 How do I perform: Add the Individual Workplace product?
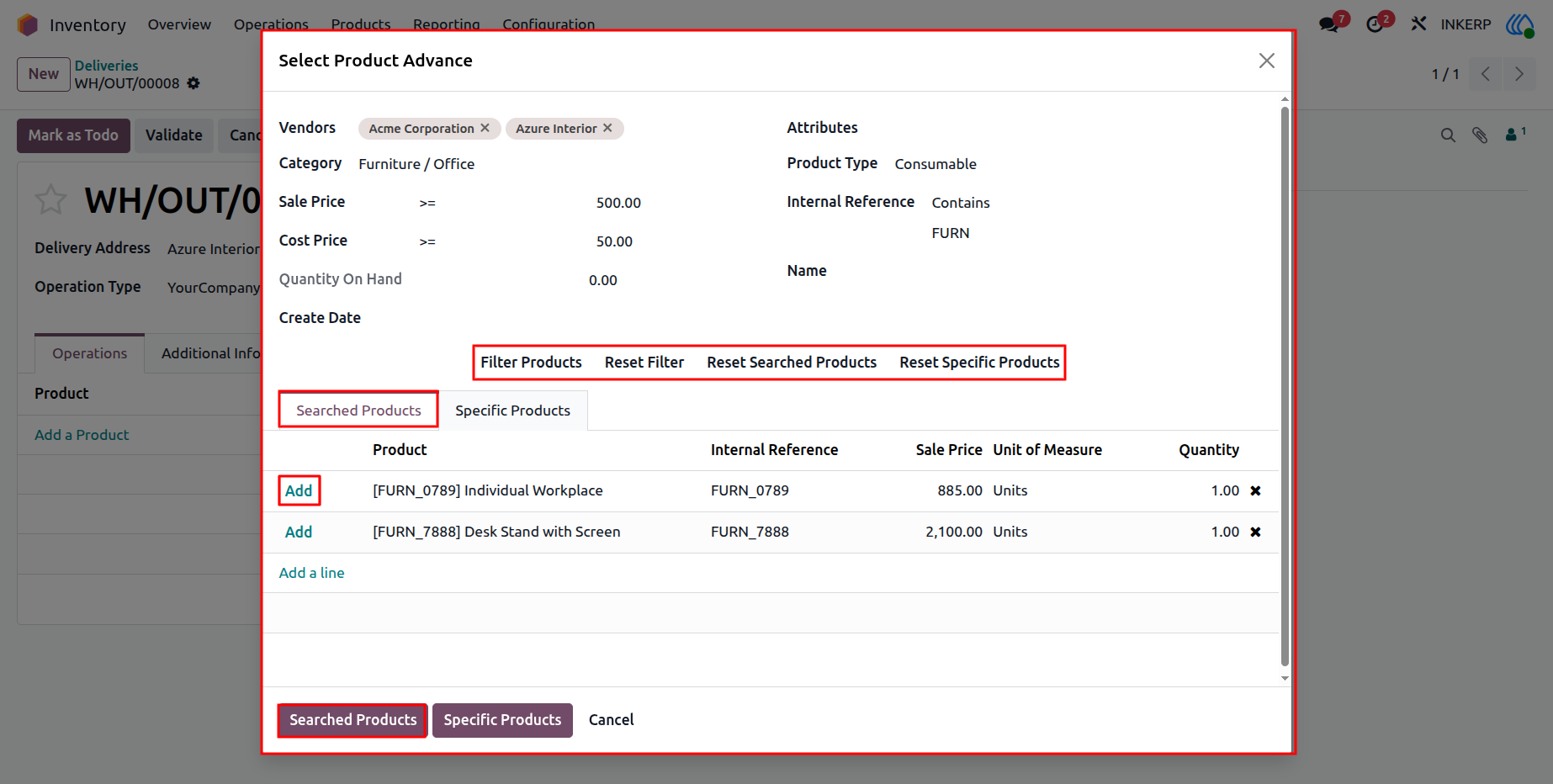tap(299, 491)
